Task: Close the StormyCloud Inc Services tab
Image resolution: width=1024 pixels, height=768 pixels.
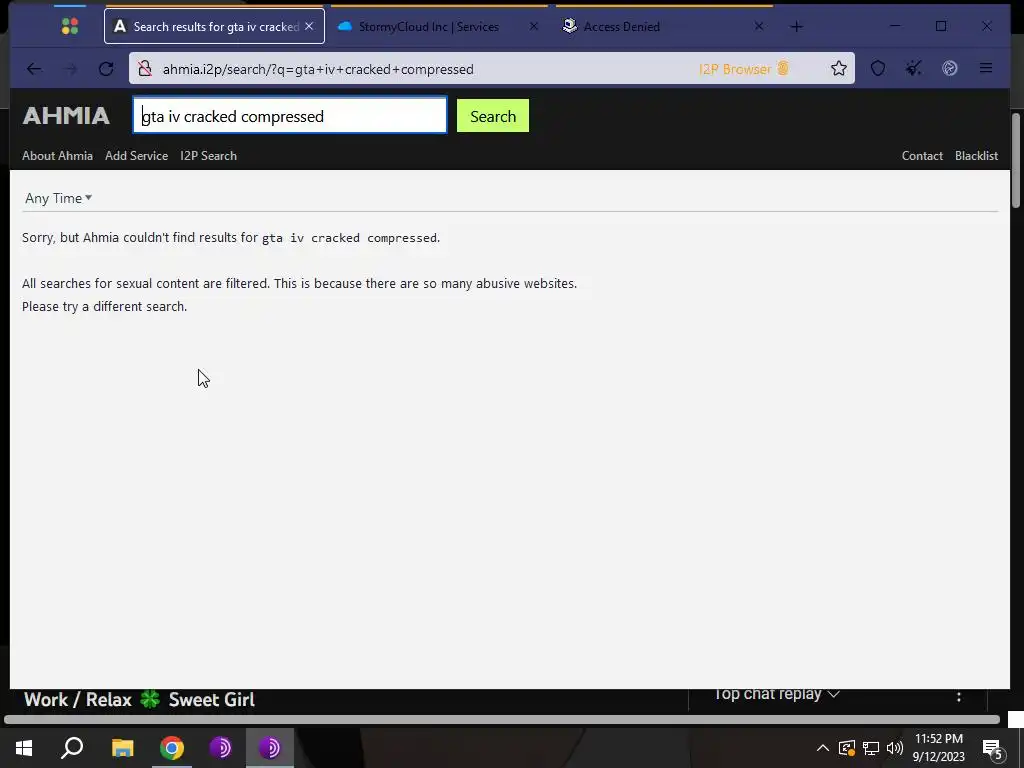Action: click(534, 26)
